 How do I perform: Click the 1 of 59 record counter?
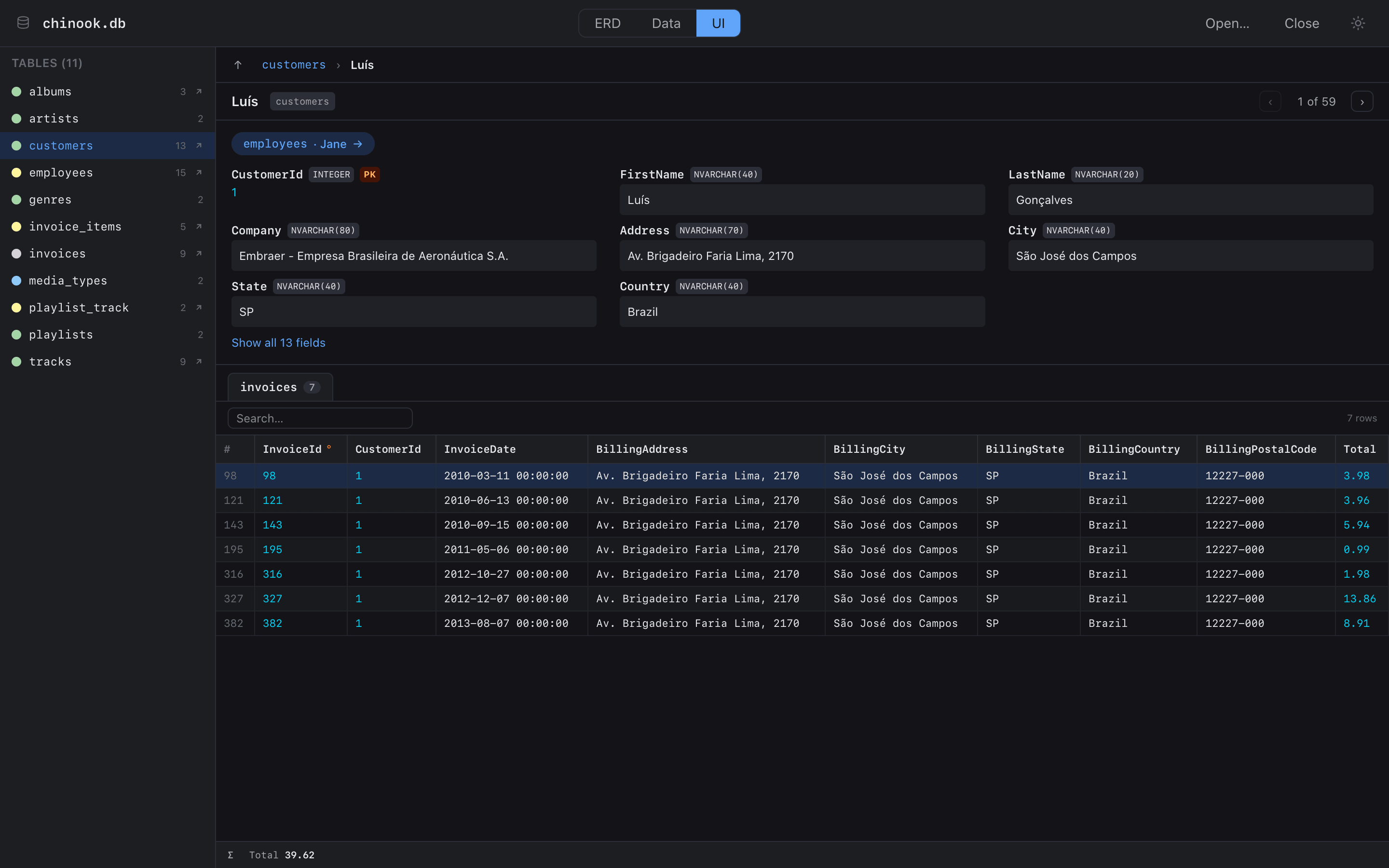coord(1316,102)
